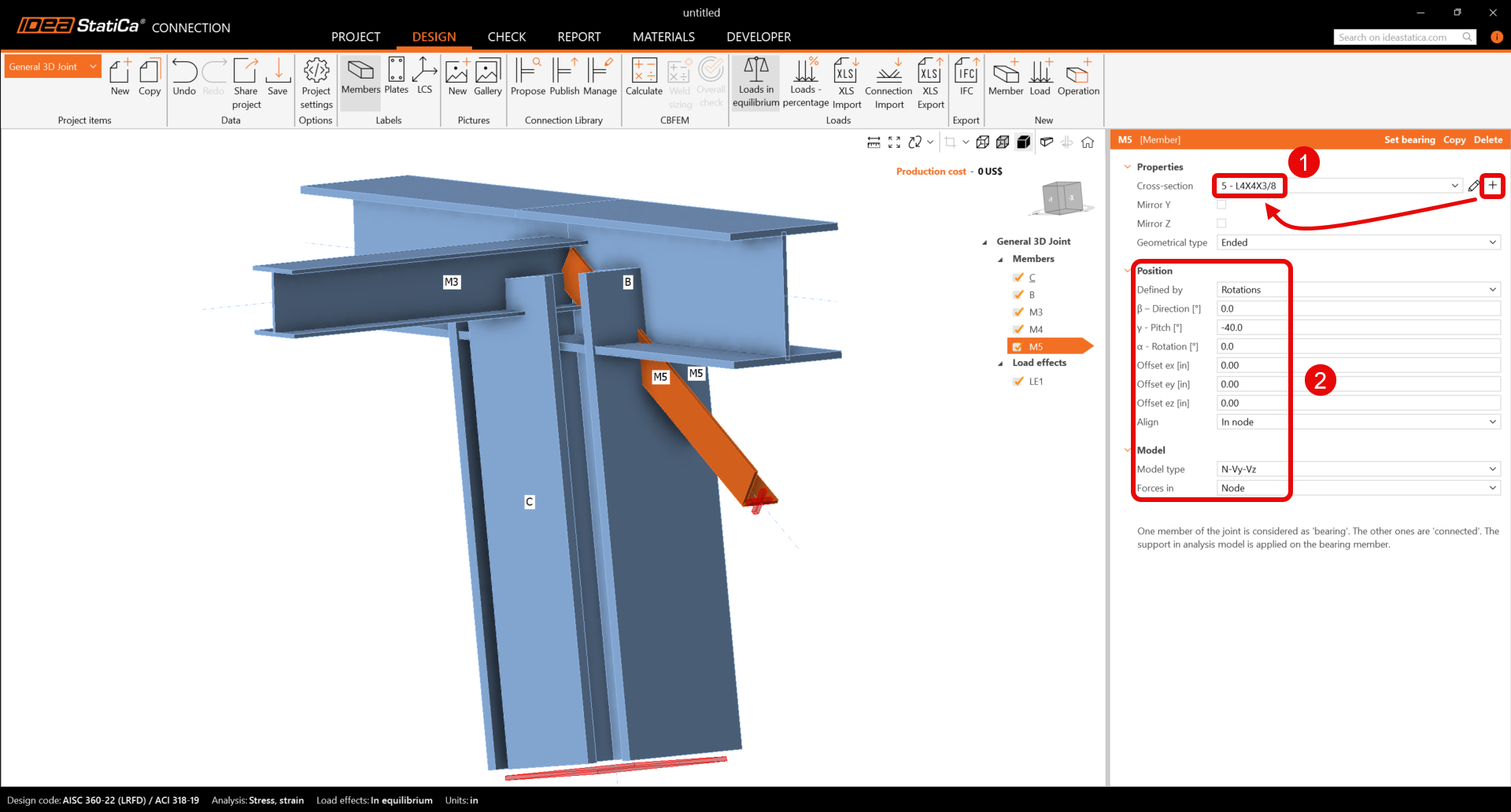Image resolution: width=1511 pixels, height=812 pixels.
Task: Switch to the CHECK tab
Action: tap(506, 37)
